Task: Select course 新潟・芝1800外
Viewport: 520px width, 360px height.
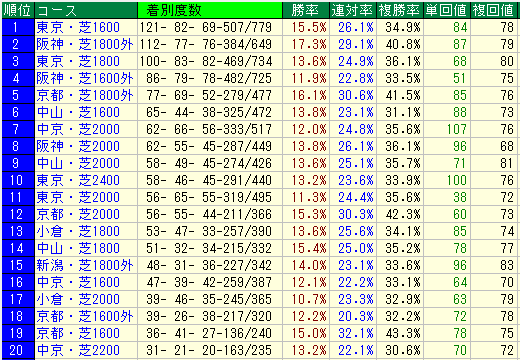Action: coord(85,265)
